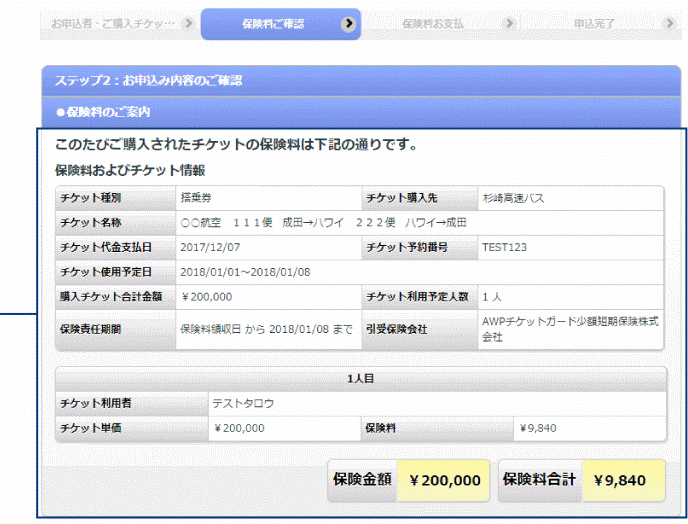Click the チケット名称 flight description value
The height and width of the screenshot is (524, 688).
pyautogui.click(x=323, y=223)
